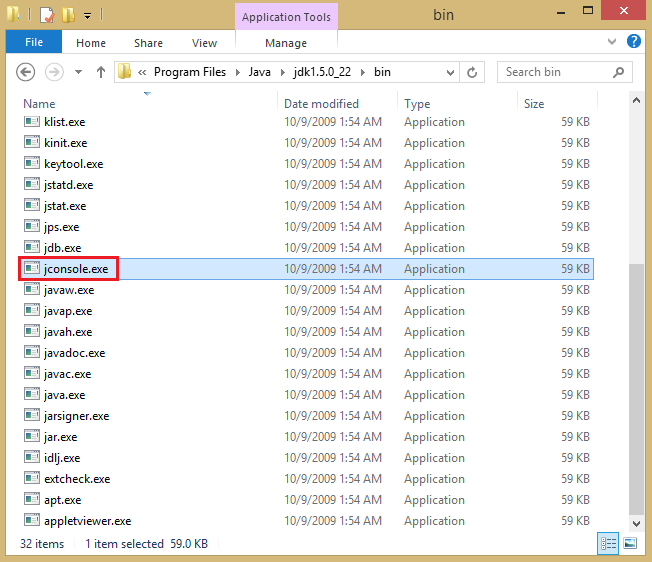
Task: Open Customize Quick Access Toolbar dropdown
Action: pos(87,16)
